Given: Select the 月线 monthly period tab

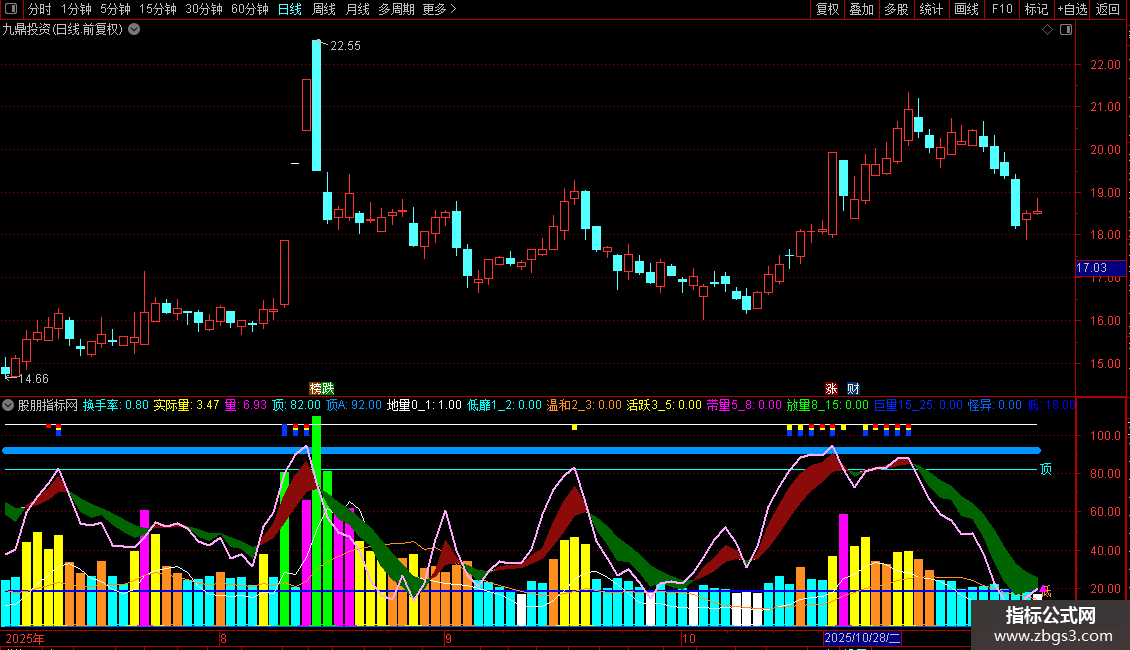Looking at the screenshot, I should 357,9.
